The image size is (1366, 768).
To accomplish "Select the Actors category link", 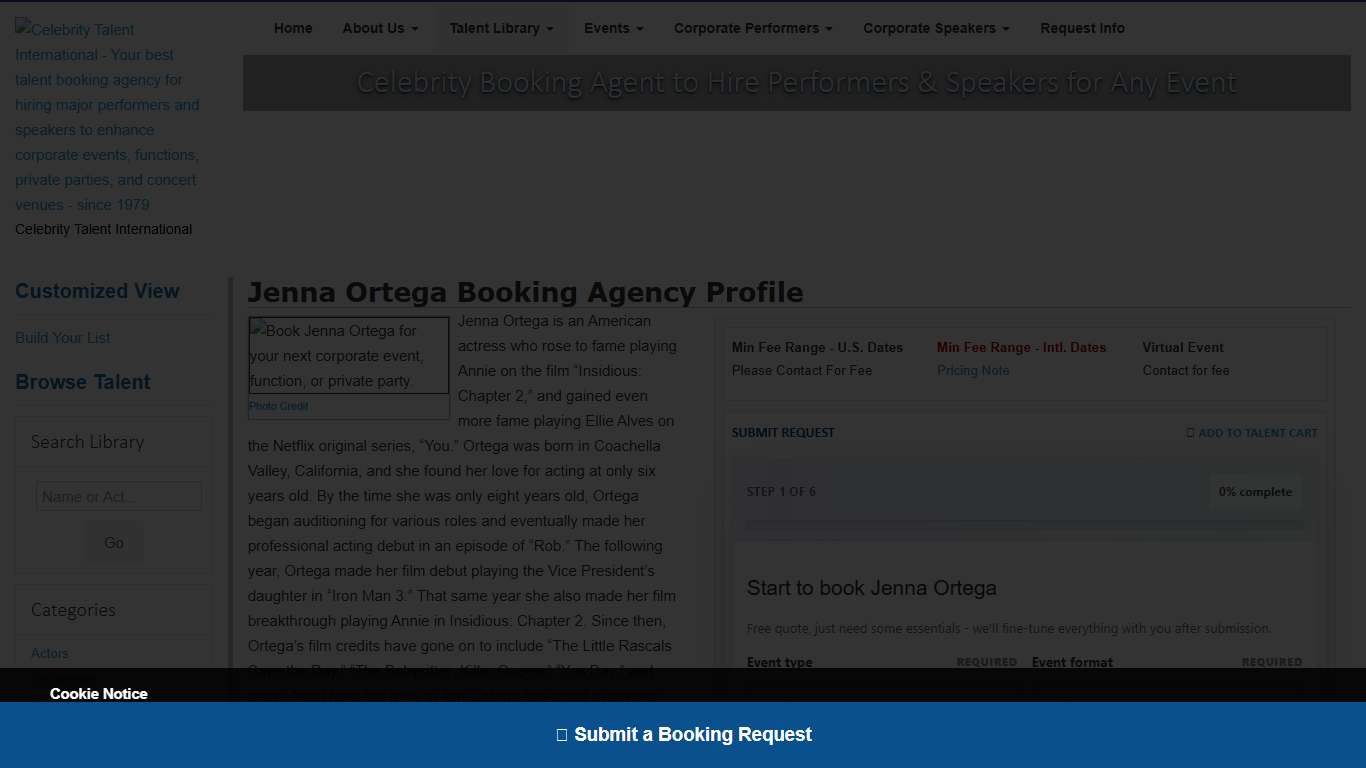I will (50, 653).
